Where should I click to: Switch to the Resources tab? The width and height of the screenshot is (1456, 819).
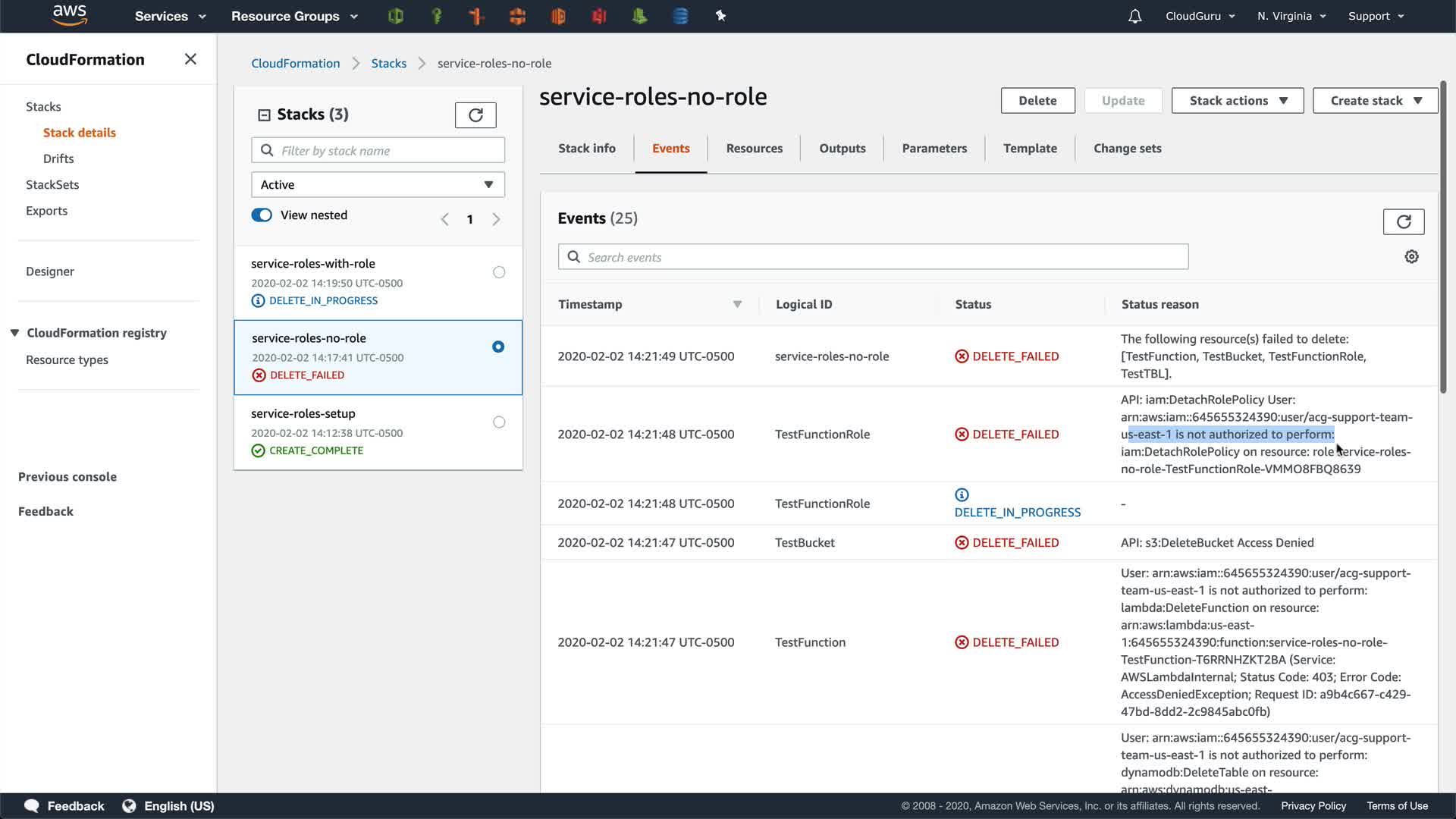click(754, 149)
